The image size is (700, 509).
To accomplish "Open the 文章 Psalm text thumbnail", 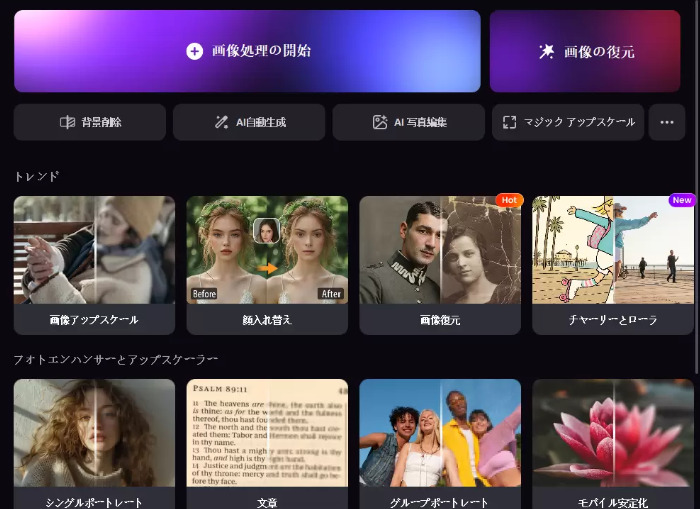I will (x=267, y=433).
